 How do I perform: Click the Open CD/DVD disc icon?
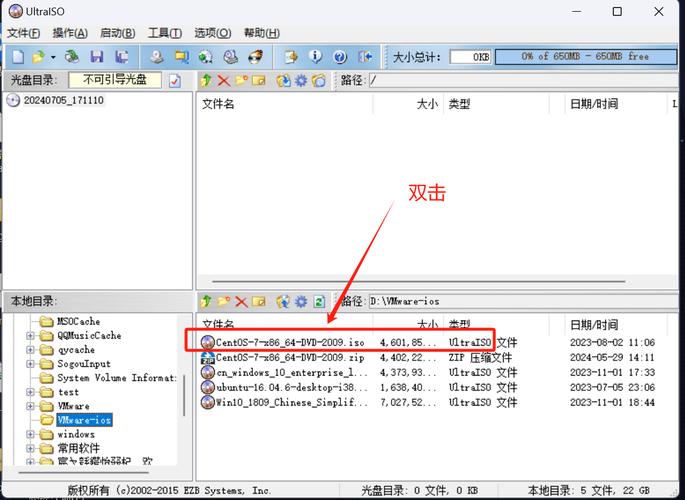pyautogui.click(x=72, y=57)
